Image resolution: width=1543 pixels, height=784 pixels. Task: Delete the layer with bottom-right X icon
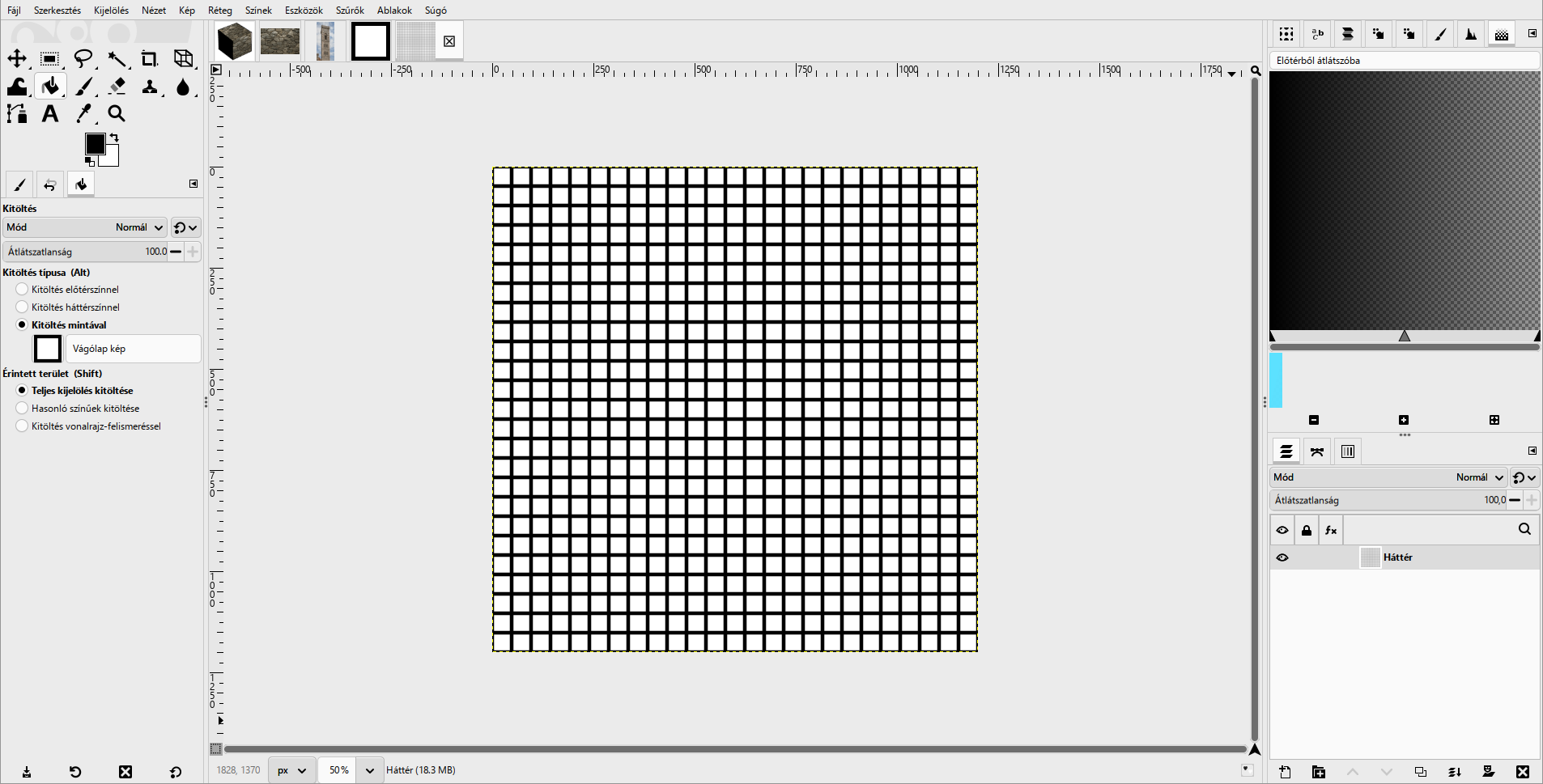tap(1523, 772)
